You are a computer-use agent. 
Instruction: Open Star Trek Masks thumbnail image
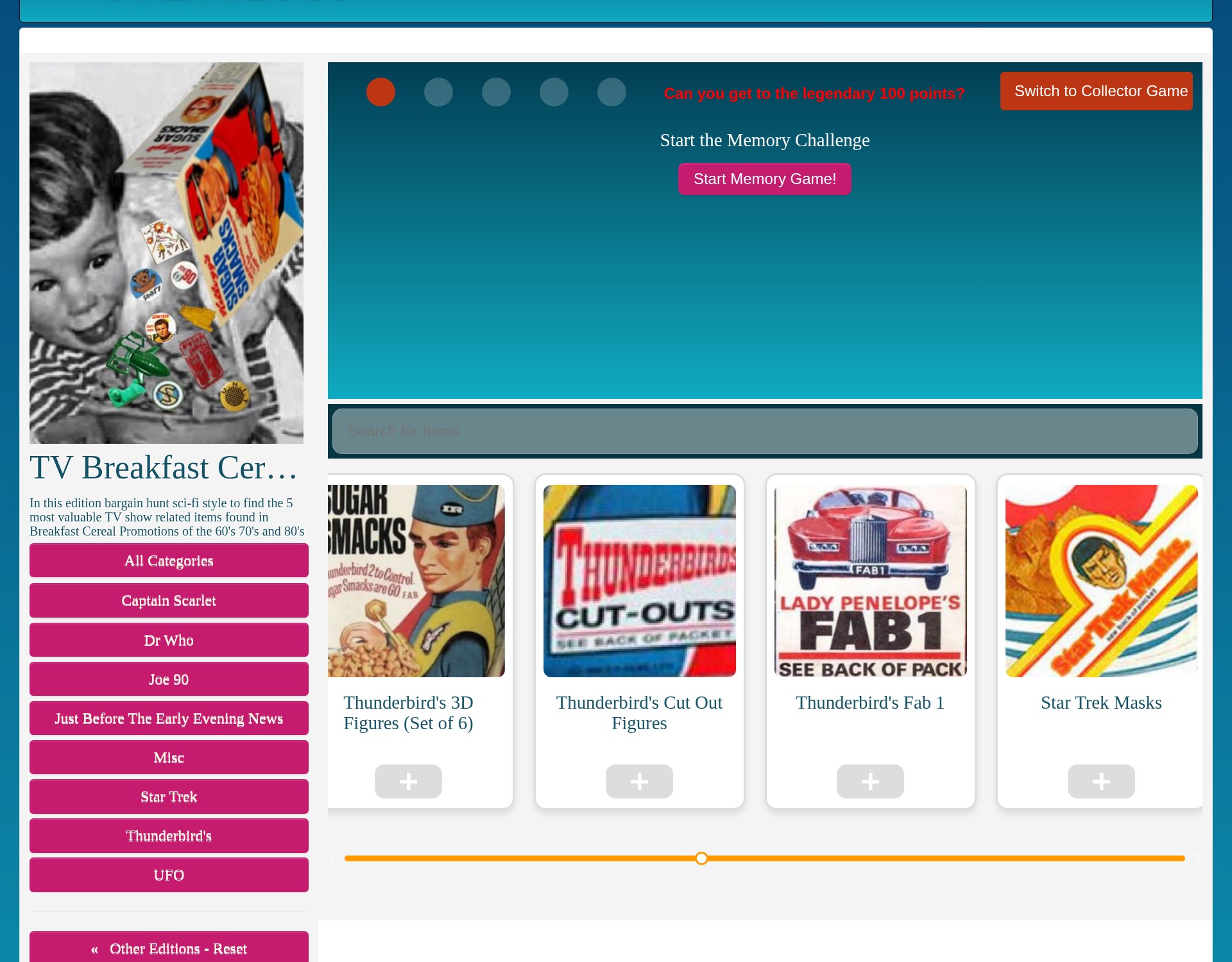tap(1101, 581)
